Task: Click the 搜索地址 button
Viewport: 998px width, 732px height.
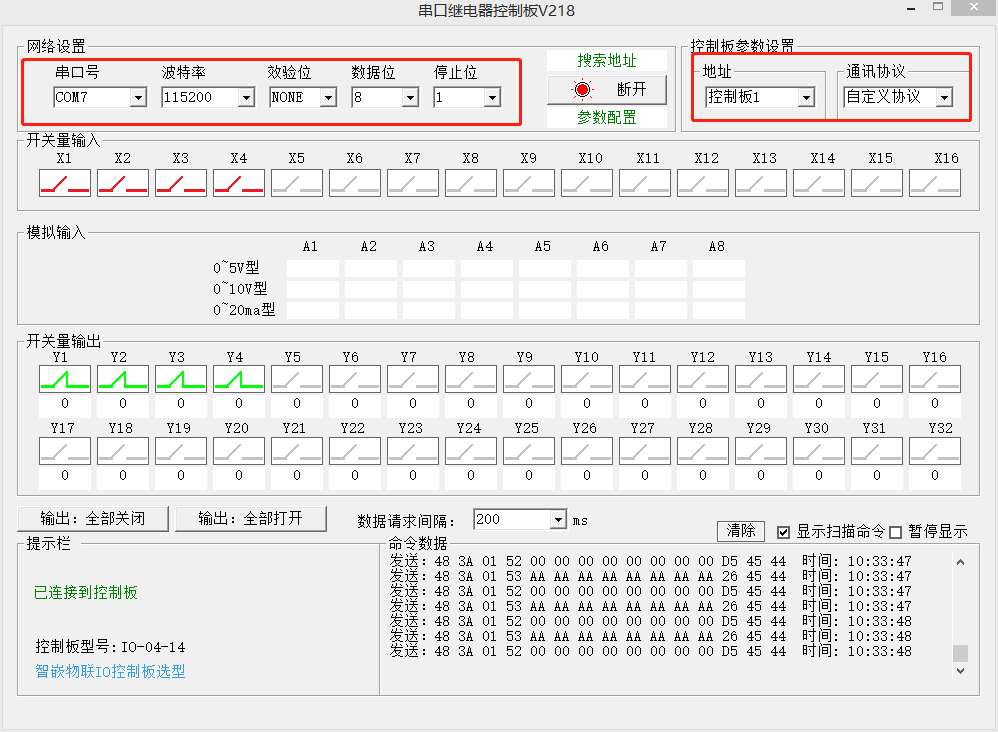Action: [607, 60]
